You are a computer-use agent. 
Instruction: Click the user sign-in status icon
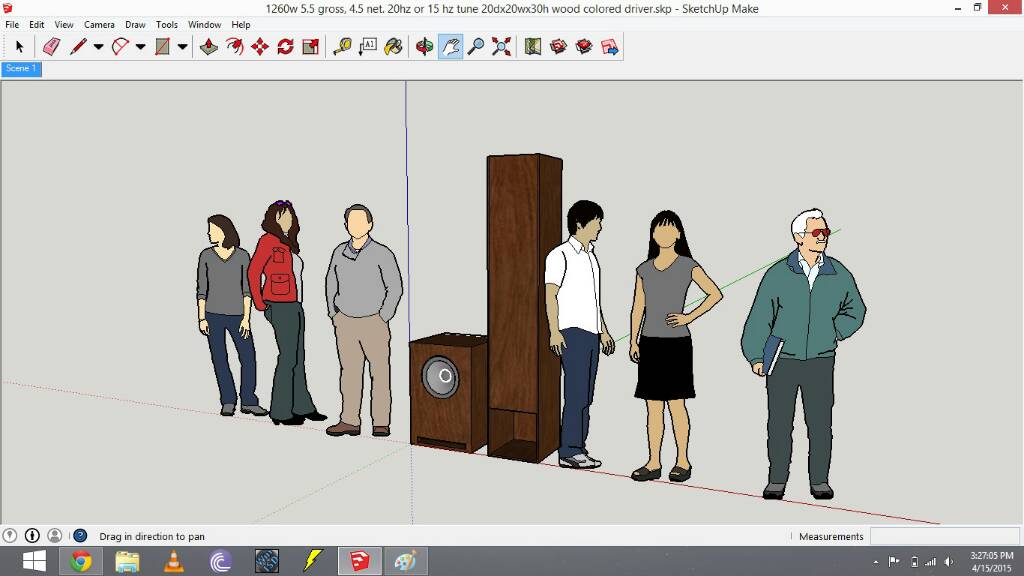55,536
